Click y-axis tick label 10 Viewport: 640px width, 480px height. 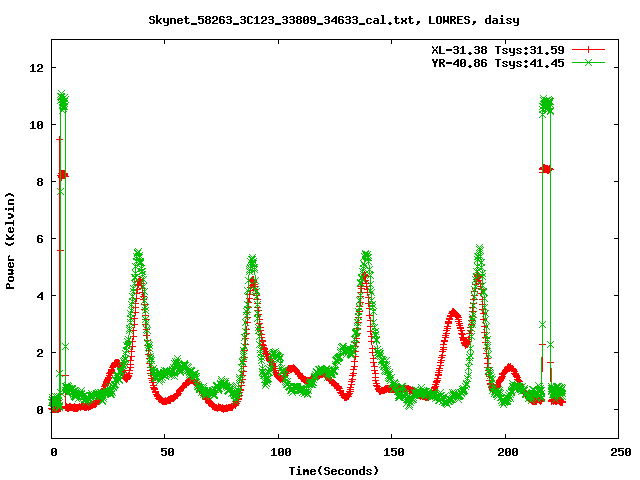[36, 125]
